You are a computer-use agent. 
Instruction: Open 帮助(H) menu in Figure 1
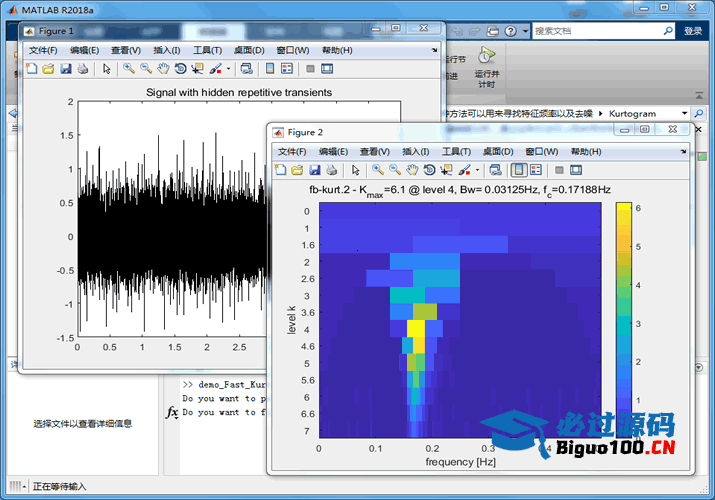(x=337, y=50)
